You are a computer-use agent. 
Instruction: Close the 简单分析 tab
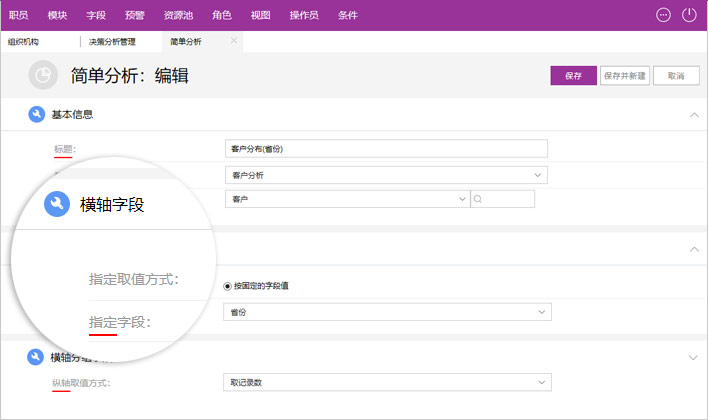click(234, 41)
